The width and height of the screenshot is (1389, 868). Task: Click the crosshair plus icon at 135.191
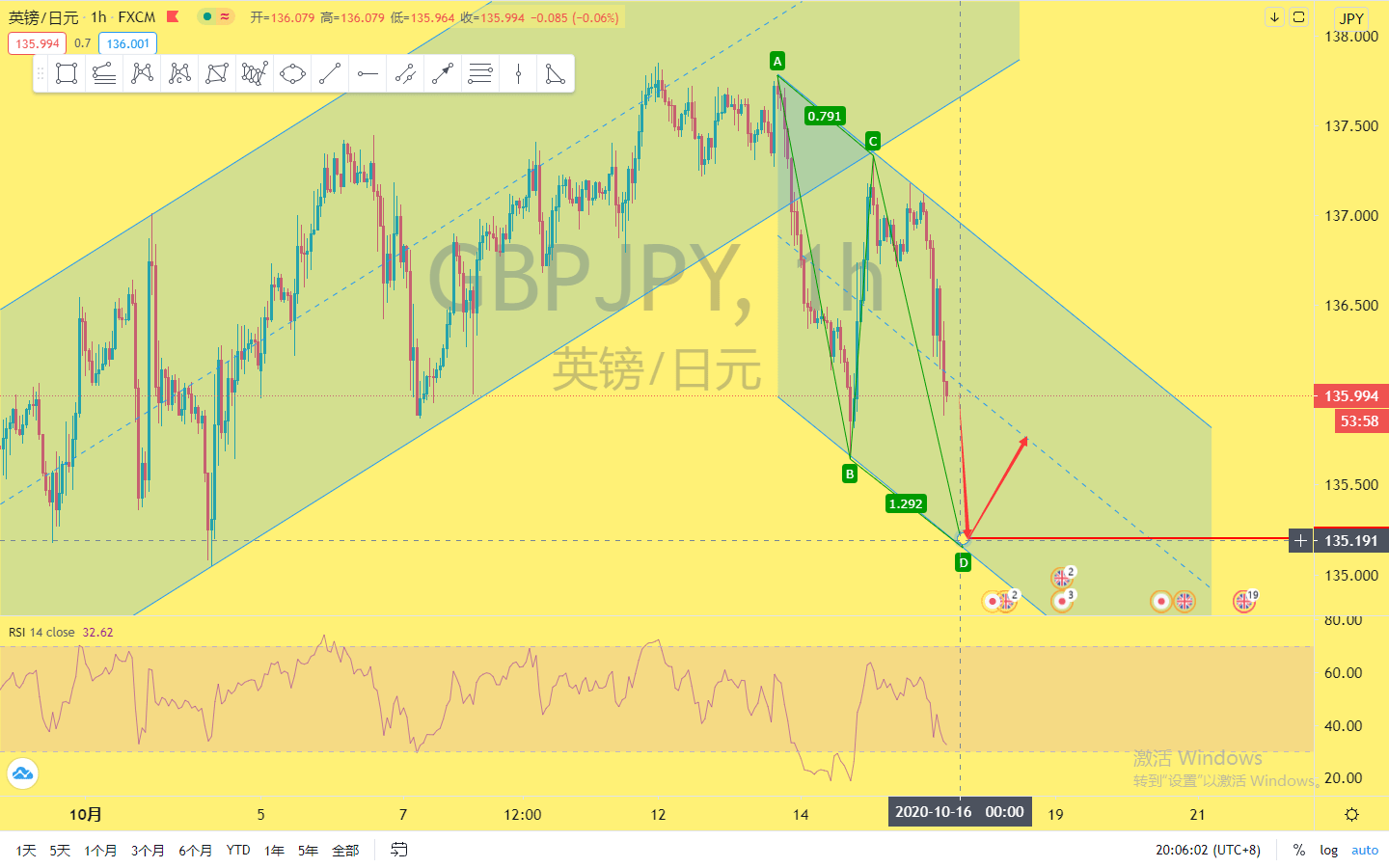tap(1300, 541)
